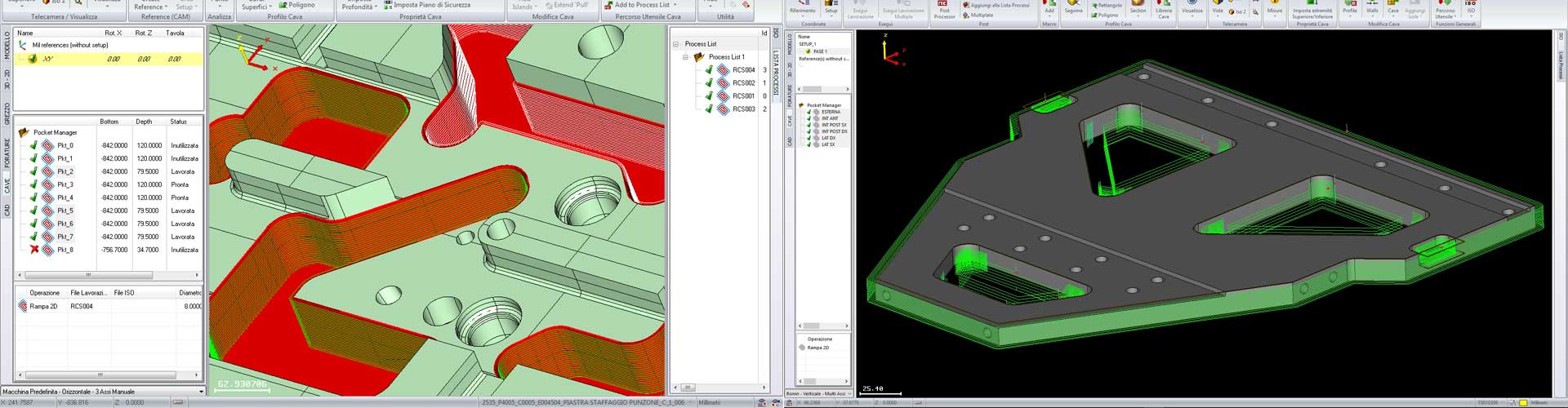
Task: Click the Mill references axis icon
Action: [x=23, y=46]
